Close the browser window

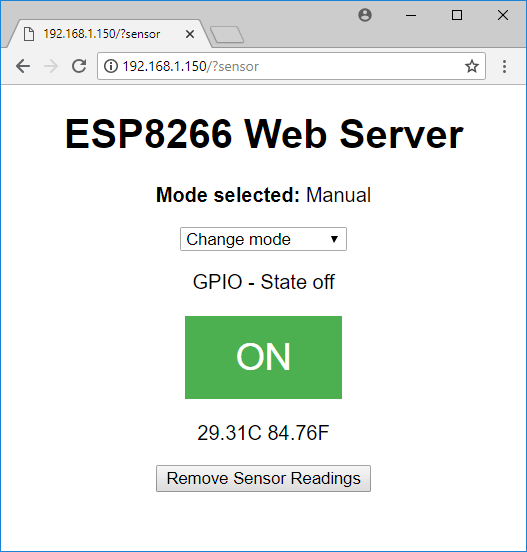[503, 15]
